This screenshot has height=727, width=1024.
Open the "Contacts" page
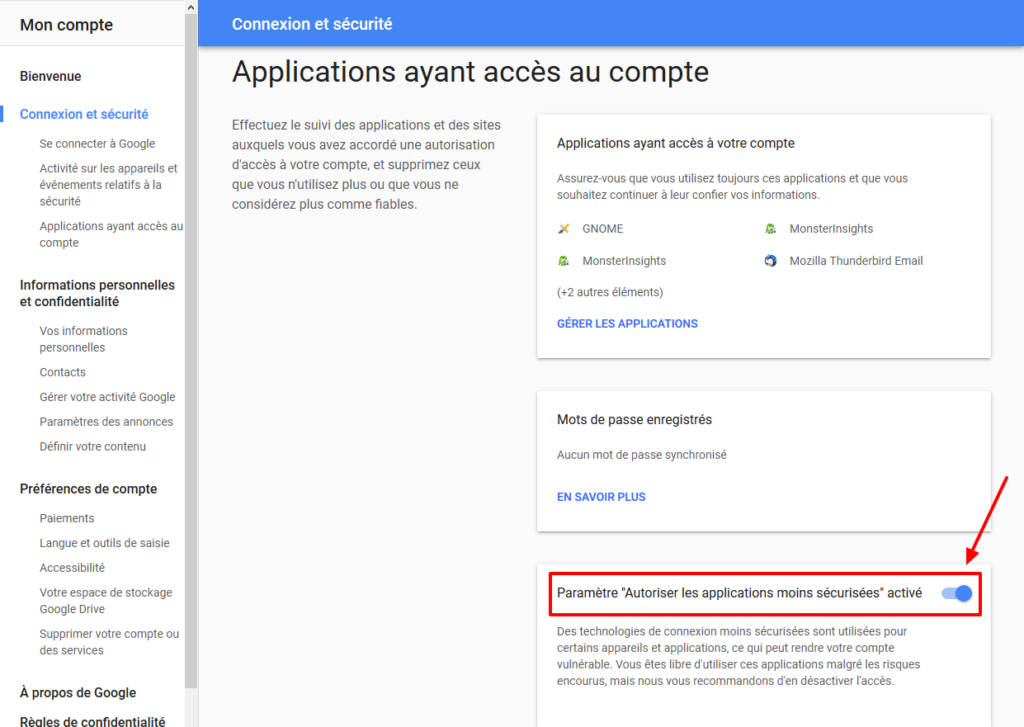(62, 371)
